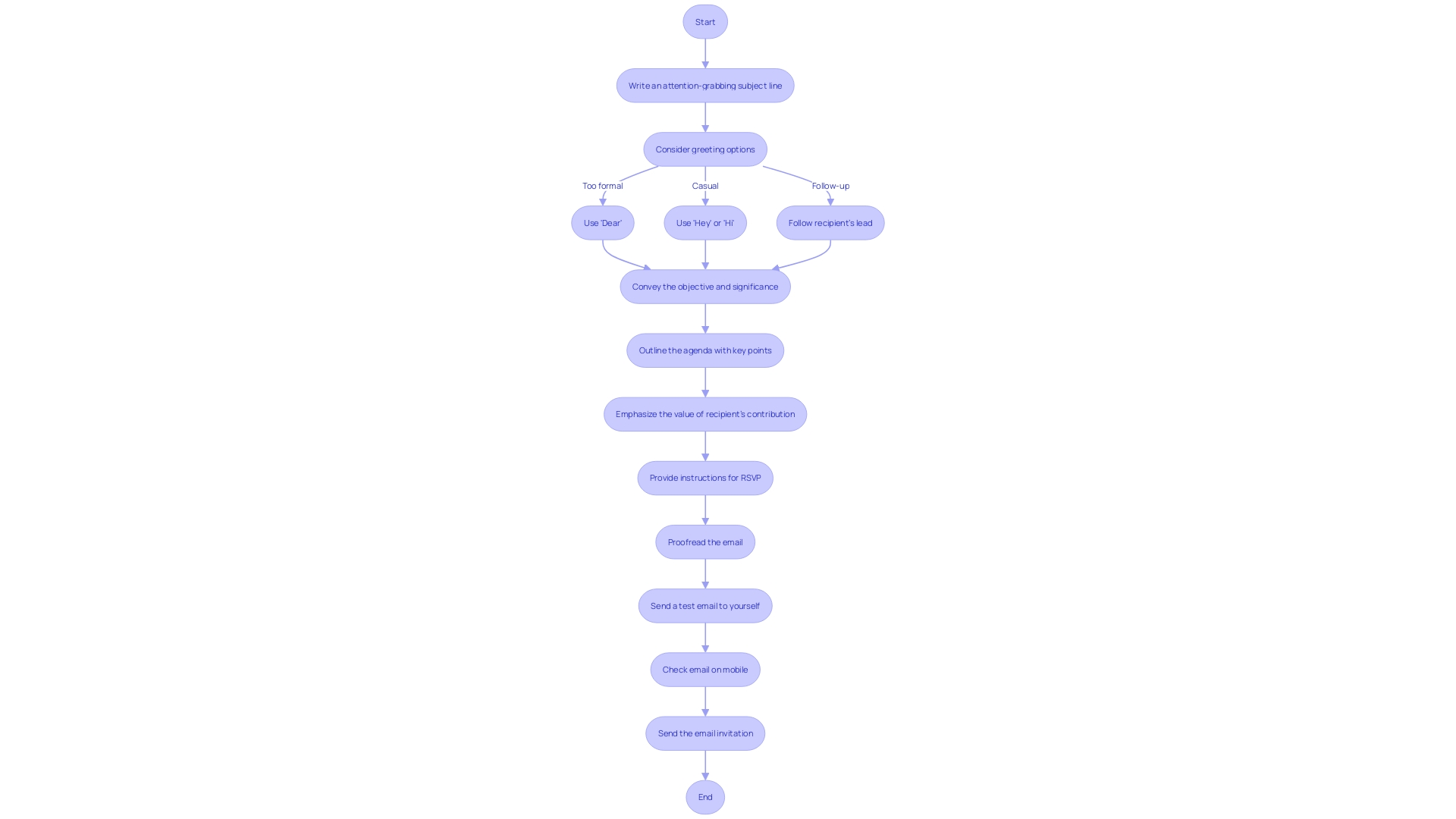Image resolution: width=1456 pixels, height=819 pixels.
Task: Expand the 'Use Dear' greeting option node
Action: 602,222
